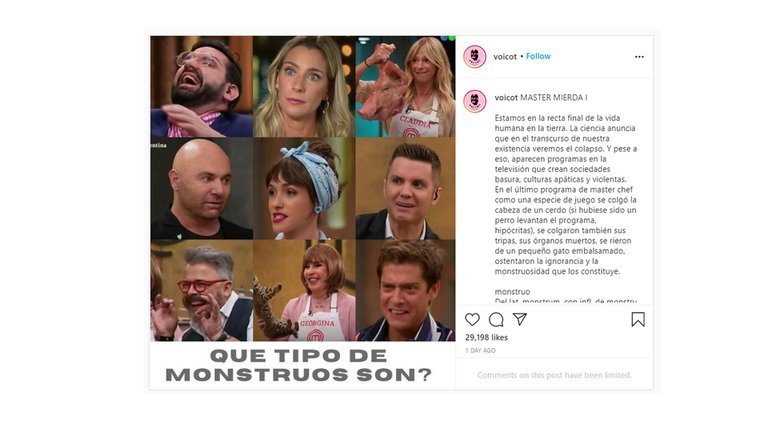Click the voicot profile avatar in header

(475, 57)
